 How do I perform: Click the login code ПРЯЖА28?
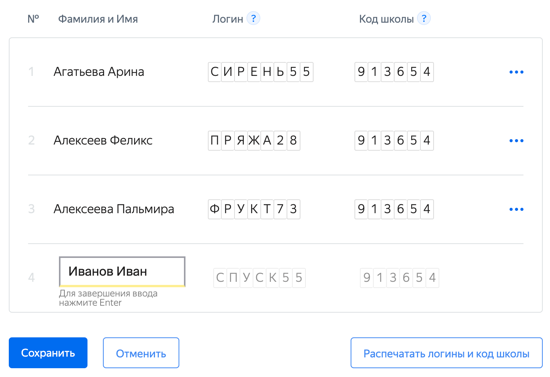click(254, 141)
